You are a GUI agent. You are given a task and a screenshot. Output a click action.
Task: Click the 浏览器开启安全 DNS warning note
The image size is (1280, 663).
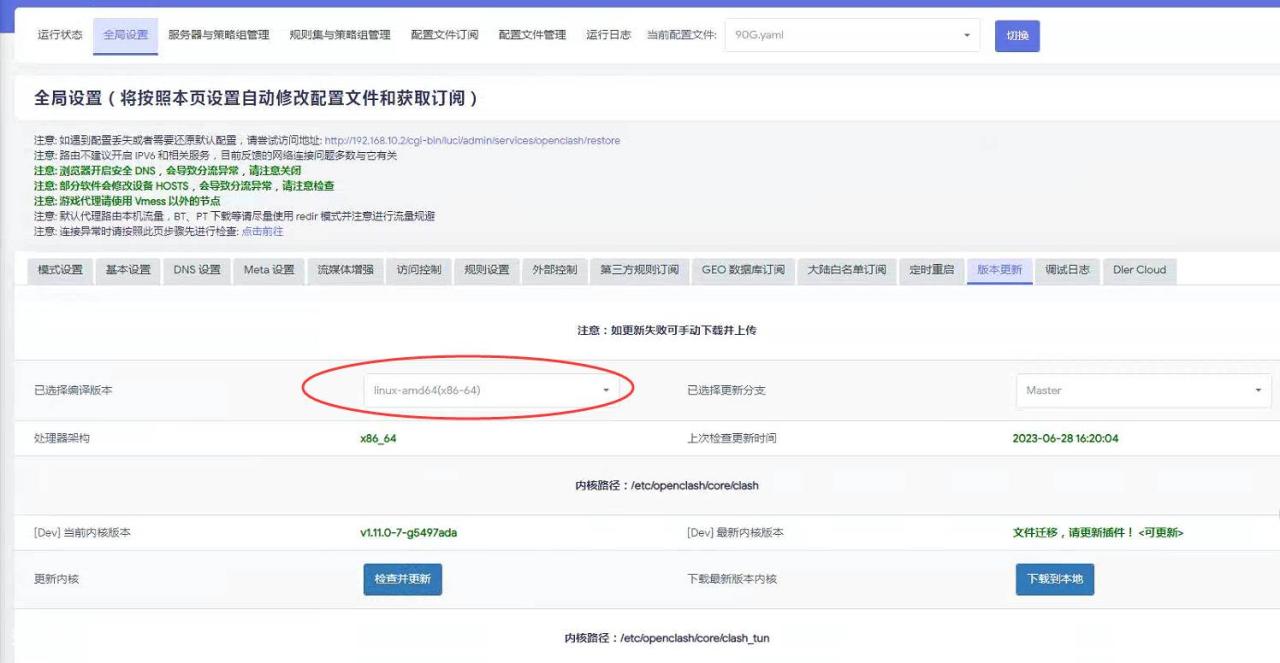click(167, 171)
